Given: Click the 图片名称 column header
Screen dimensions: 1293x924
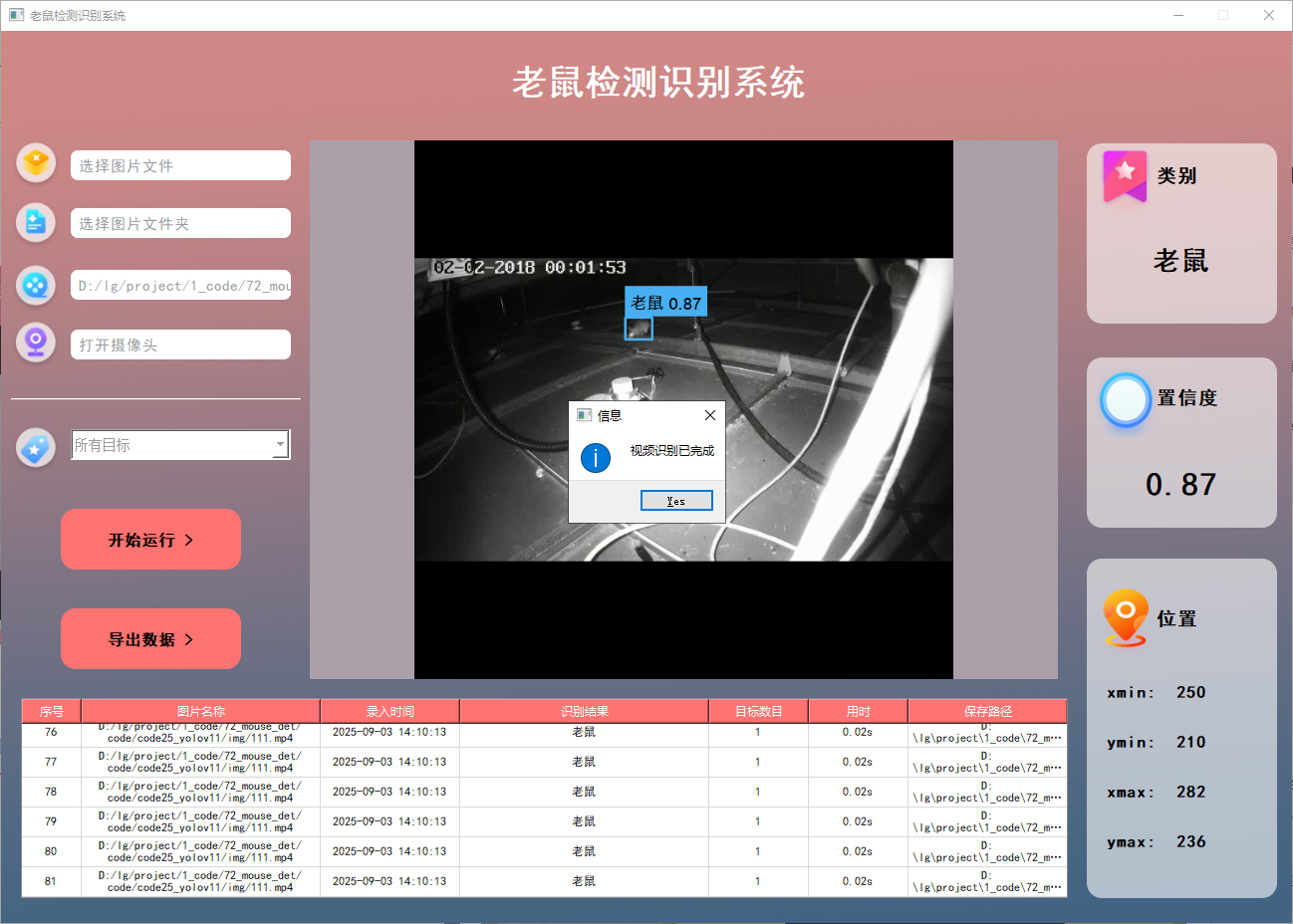Looking at the screenshot, I should (200, 711).
